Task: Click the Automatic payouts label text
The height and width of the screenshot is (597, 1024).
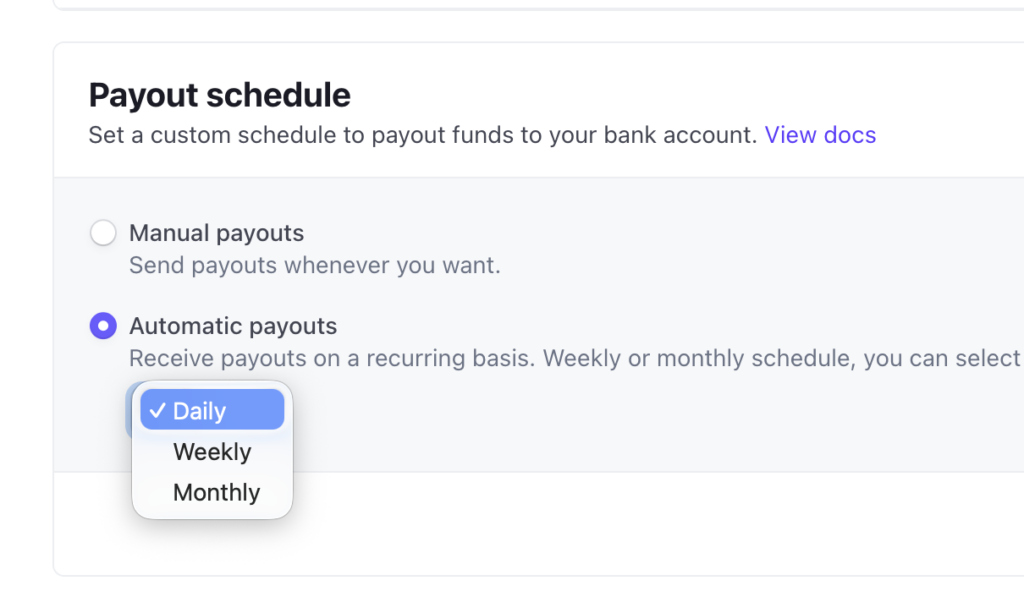Action: click(x=233, y=326)
